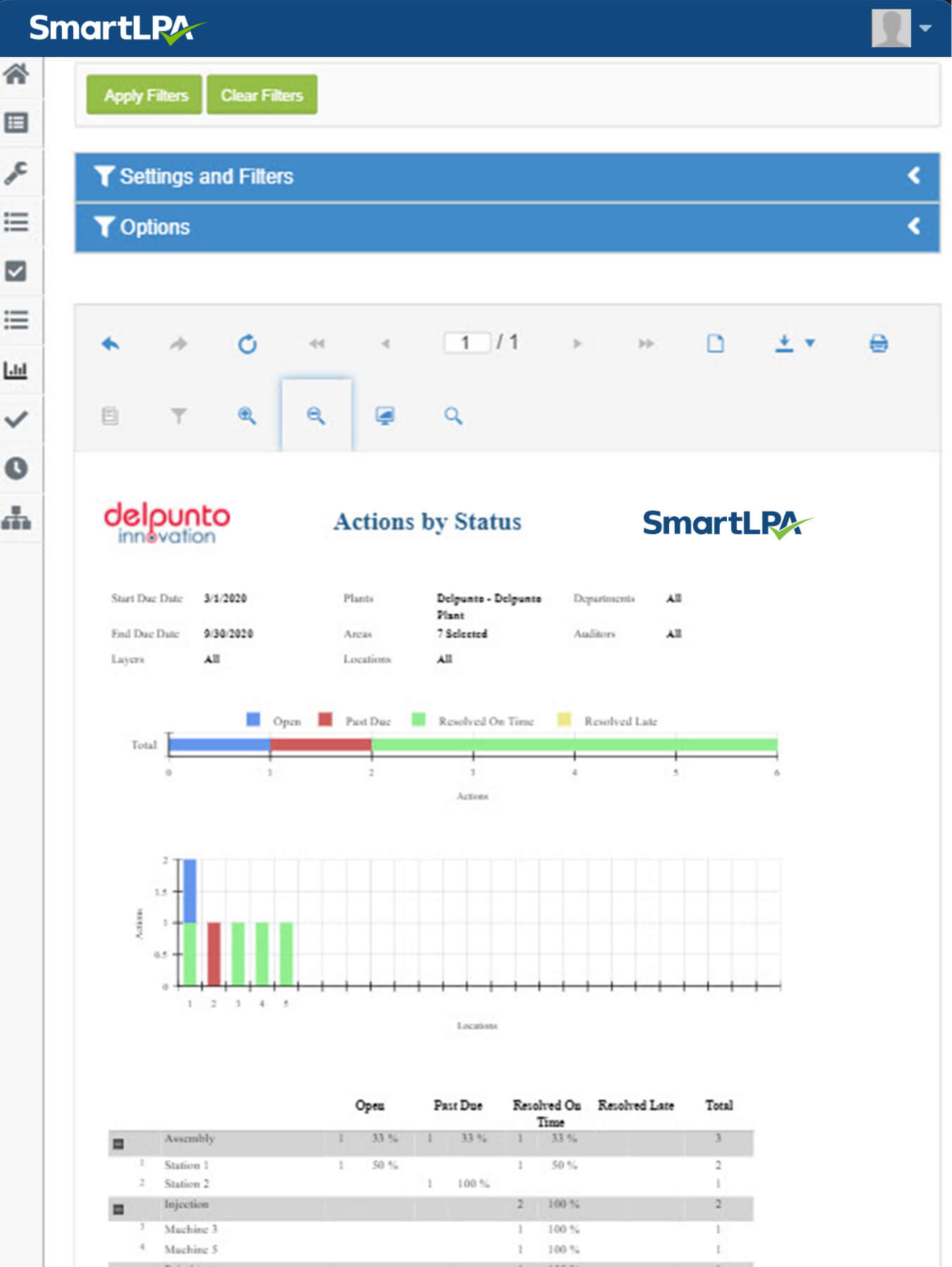Print the report

coord(878,343)
